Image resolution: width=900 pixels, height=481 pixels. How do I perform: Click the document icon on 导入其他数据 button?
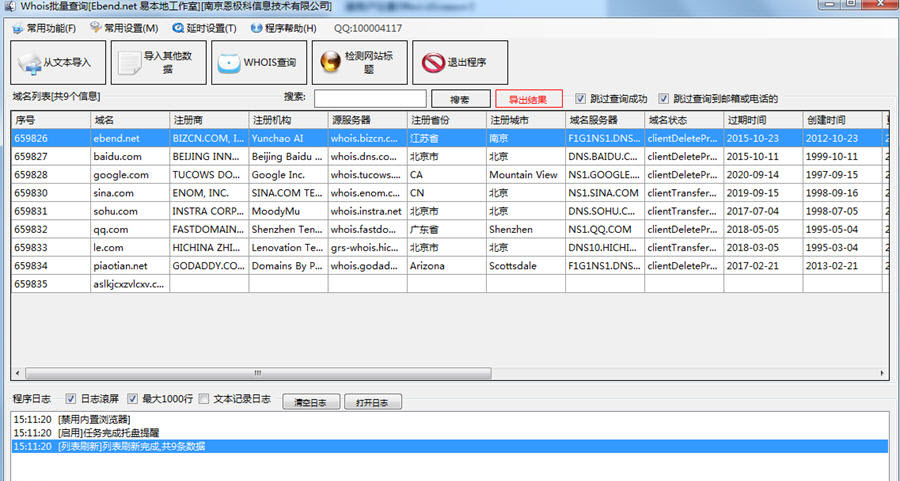pos(129,63)
